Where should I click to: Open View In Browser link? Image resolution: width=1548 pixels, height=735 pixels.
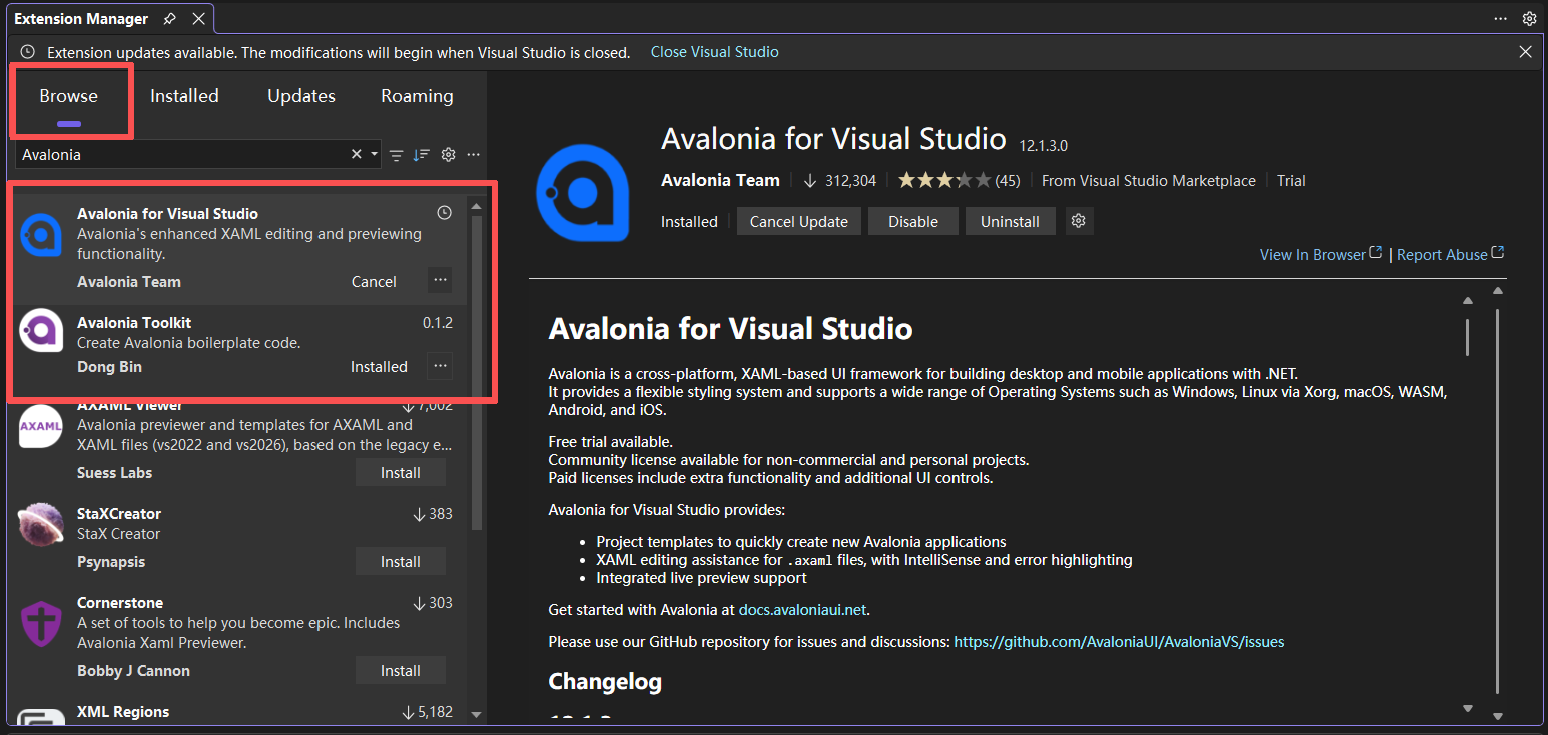coord(1320,255)
